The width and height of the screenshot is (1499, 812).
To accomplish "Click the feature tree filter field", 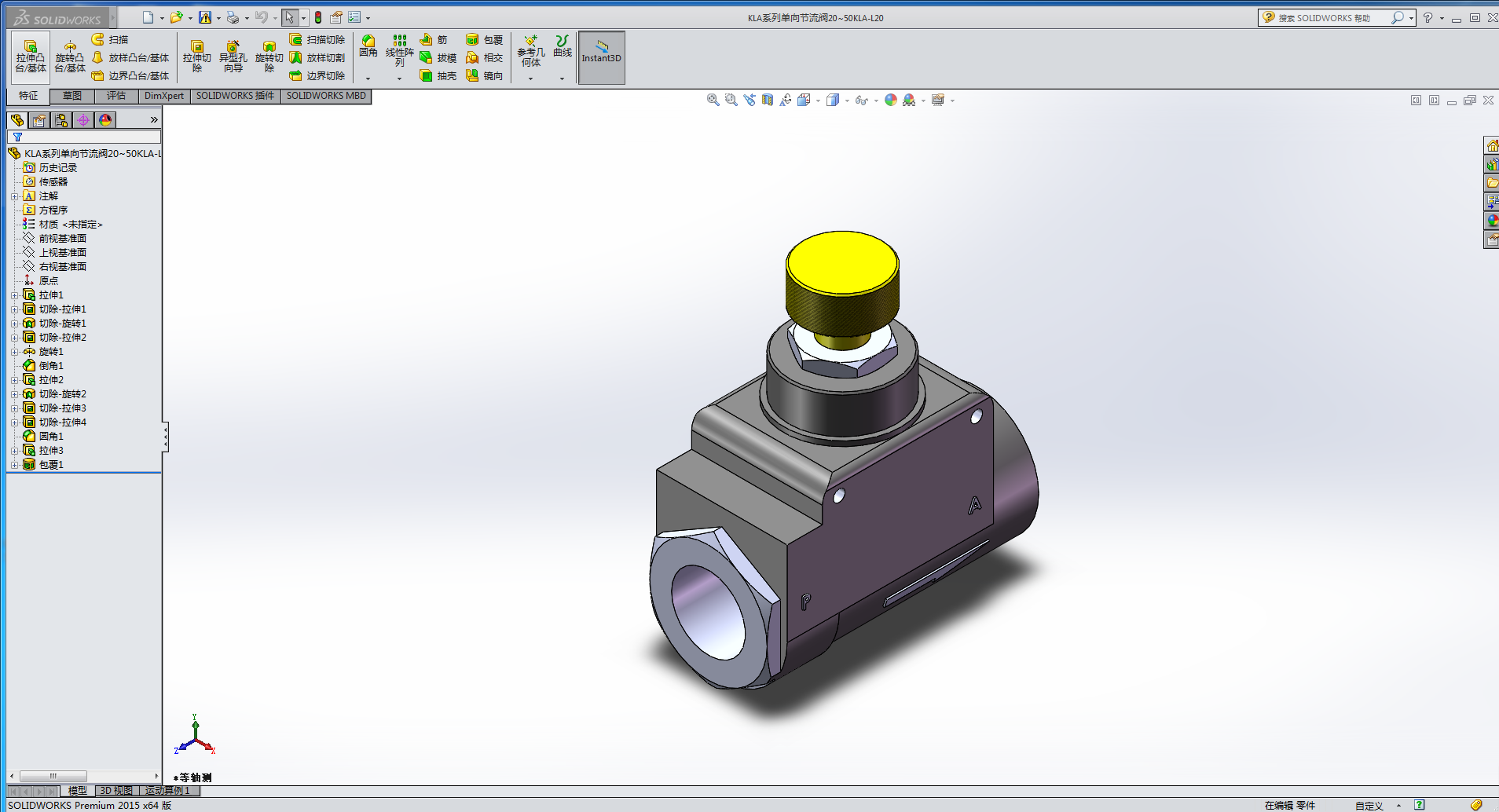I will pyautogui.click(x=84, y=137).
